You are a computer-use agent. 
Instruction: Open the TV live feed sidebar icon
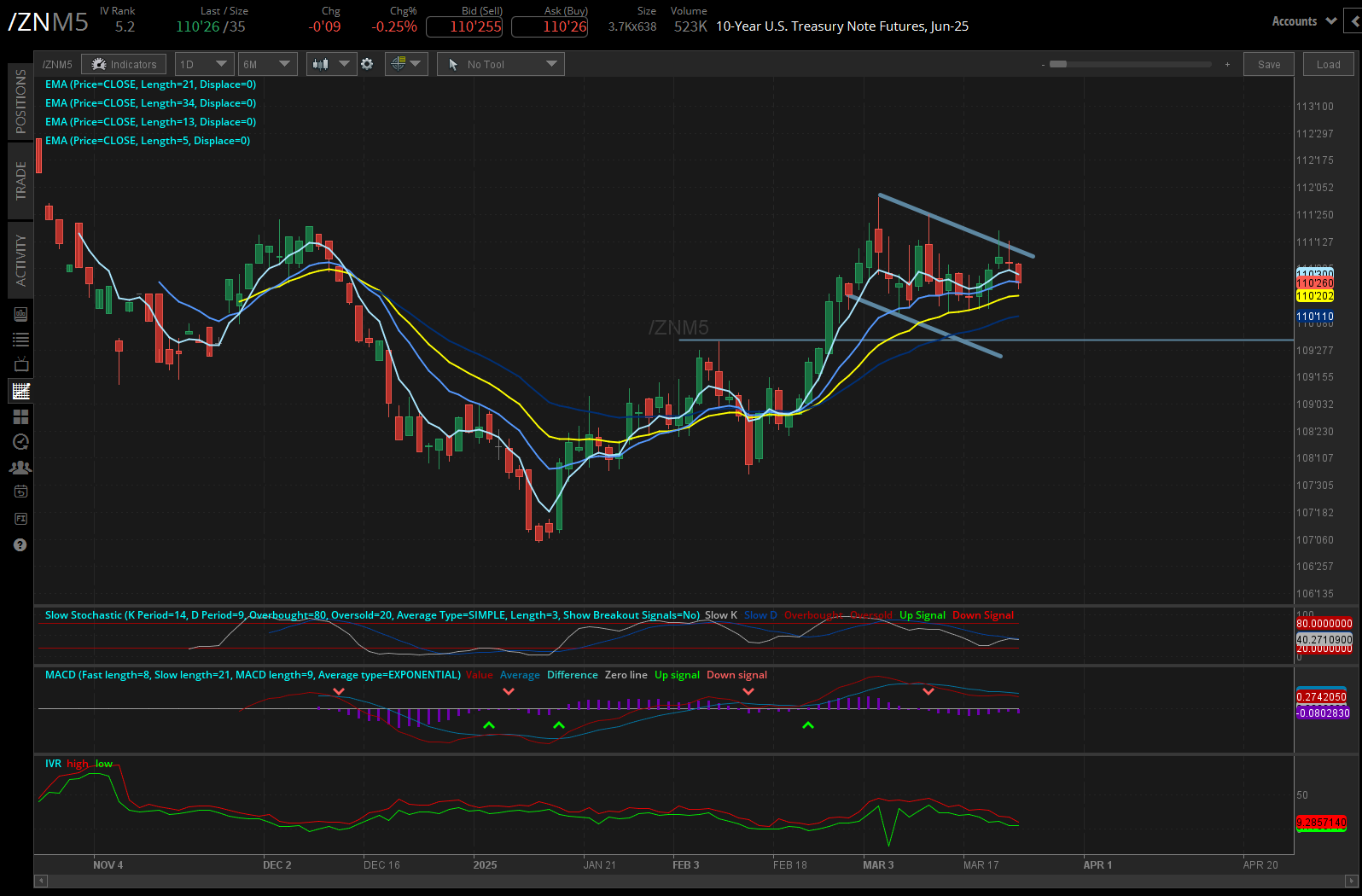[21, 364]
